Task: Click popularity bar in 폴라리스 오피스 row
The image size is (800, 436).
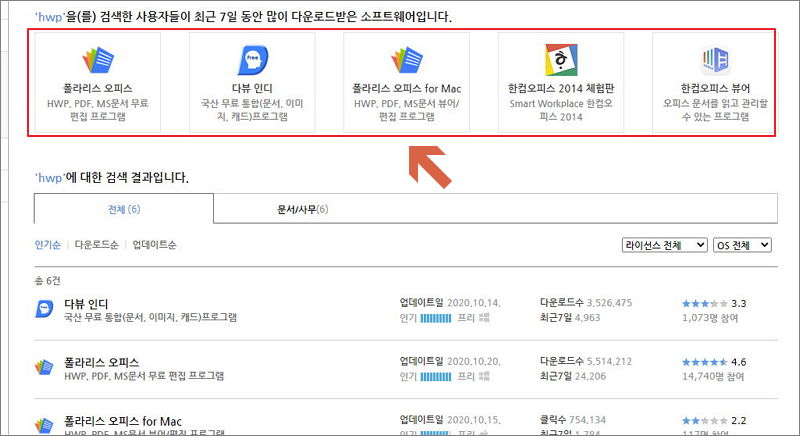Action: pos(436,377)
